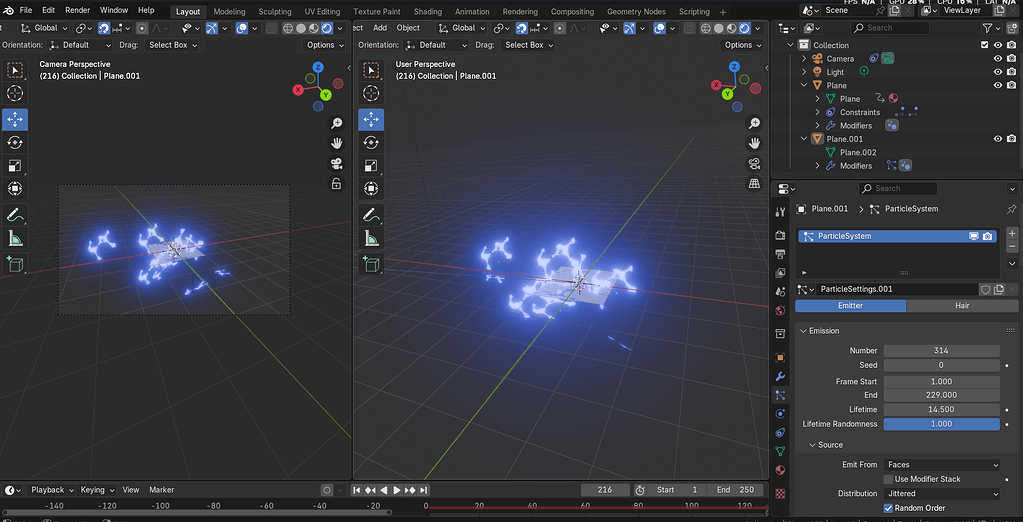This screenshot has width=1023, height=522.
Task: Open the Material properties tab icon
Action: pyautogui.click(x=780, y=470)
